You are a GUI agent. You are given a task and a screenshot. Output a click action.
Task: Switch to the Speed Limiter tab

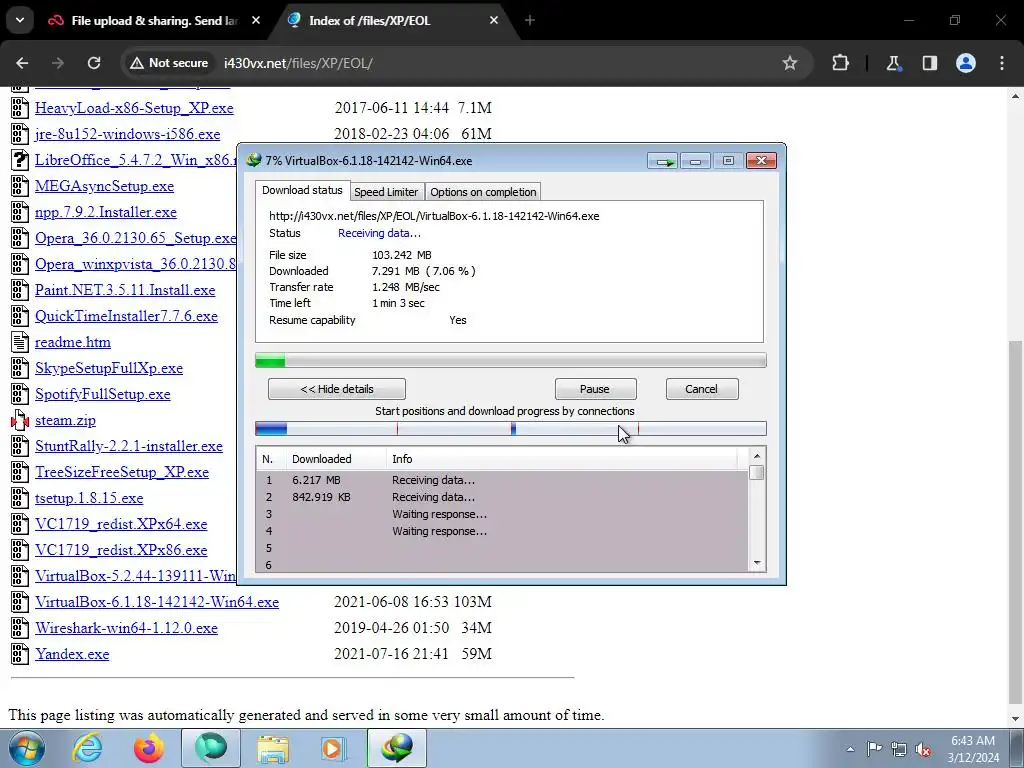pyautogui.click(x=386, y=192)
